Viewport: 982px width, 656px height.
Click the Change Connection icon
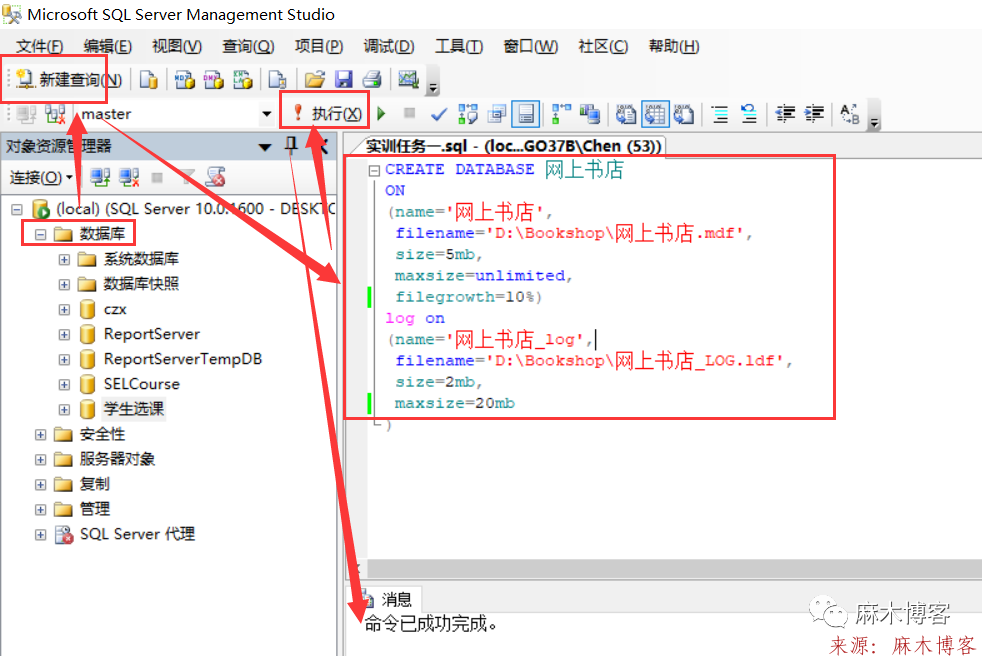pos(55,114)
